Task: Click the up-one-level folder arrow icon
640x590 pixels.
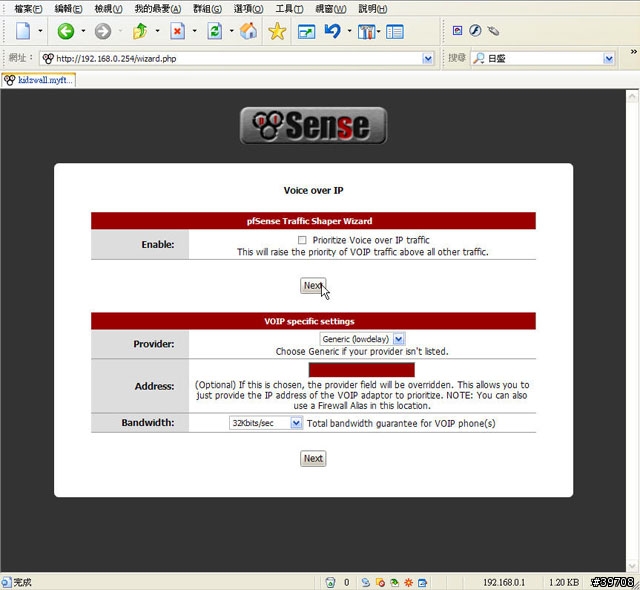Action: (140, 31)
